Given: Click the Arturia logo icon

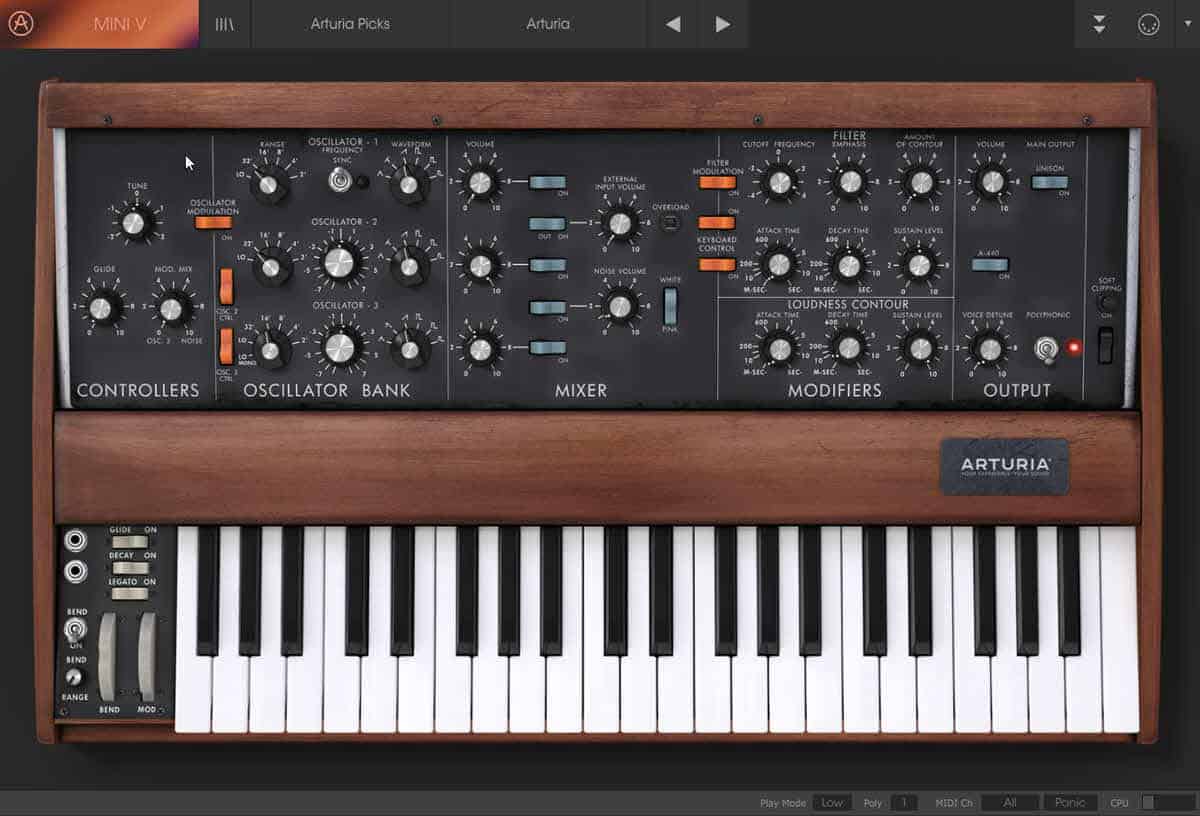Looking at the screenshot, I should 21,24.
